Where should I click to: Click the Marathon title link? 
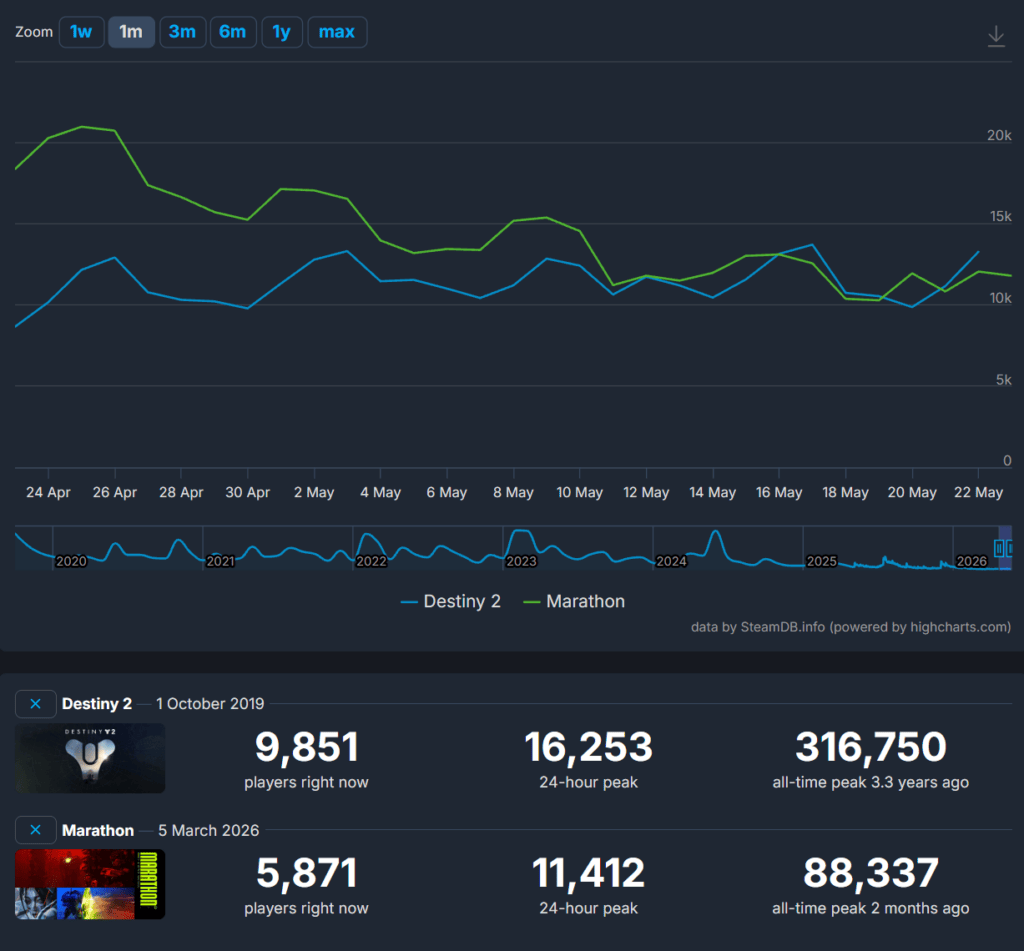[98, 830]
